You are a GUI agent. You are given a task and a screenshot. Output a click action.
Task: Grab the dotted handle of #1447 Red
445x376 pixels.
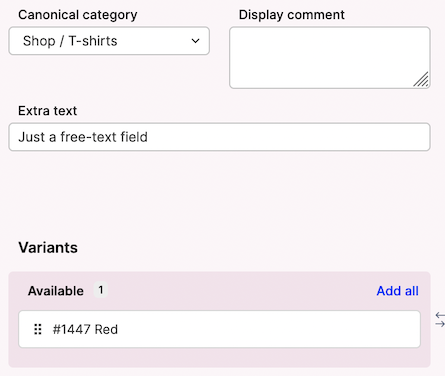click(38, 329)
